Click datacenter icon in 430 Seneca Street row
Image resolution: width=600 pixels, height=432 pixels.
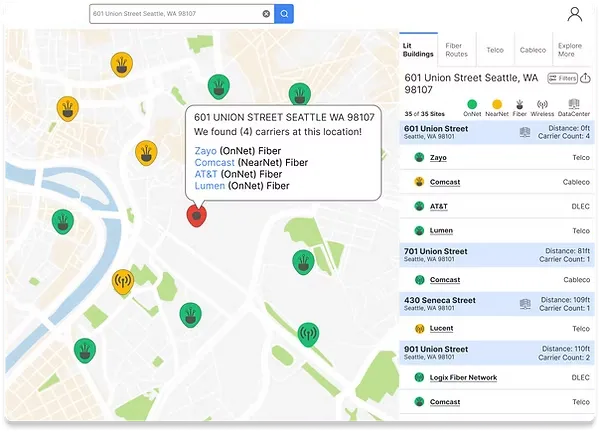525,304
